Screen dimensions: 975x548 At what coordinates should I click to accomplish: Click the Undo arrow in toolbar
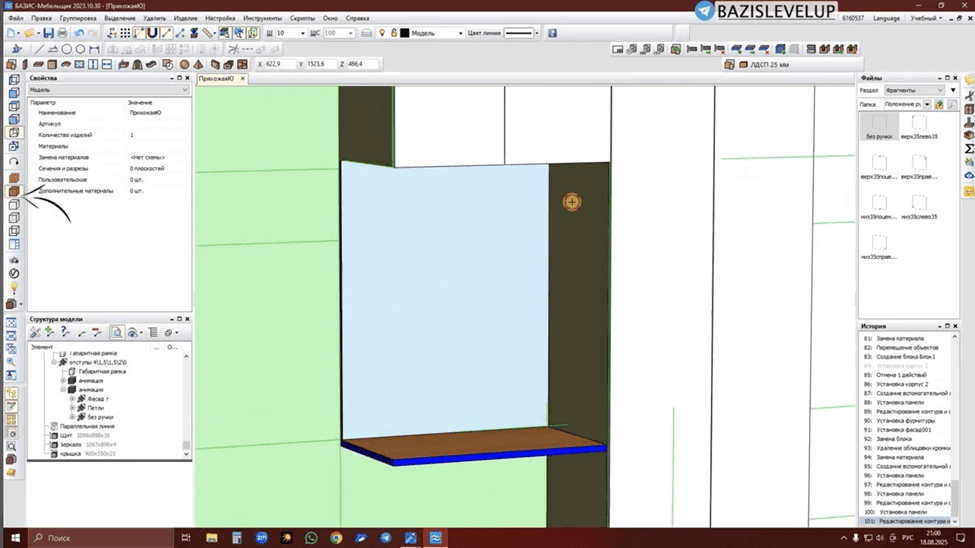(79, 33)
